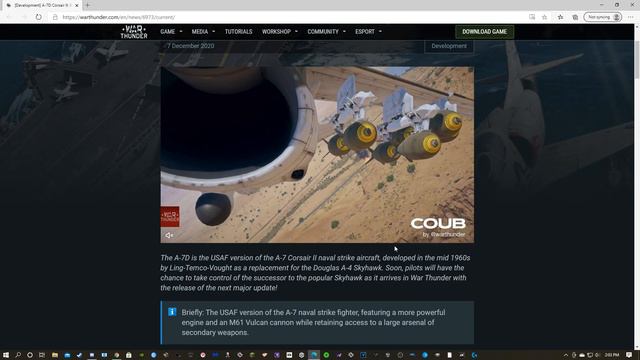Screen dimensions: 640x360
Task: Open a new browser tab
Action: (88, 5)
